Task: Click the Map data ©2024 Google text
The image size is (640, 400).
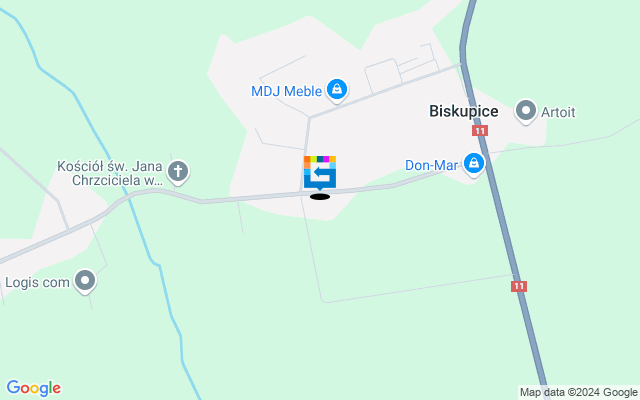Action: [578, 393]
